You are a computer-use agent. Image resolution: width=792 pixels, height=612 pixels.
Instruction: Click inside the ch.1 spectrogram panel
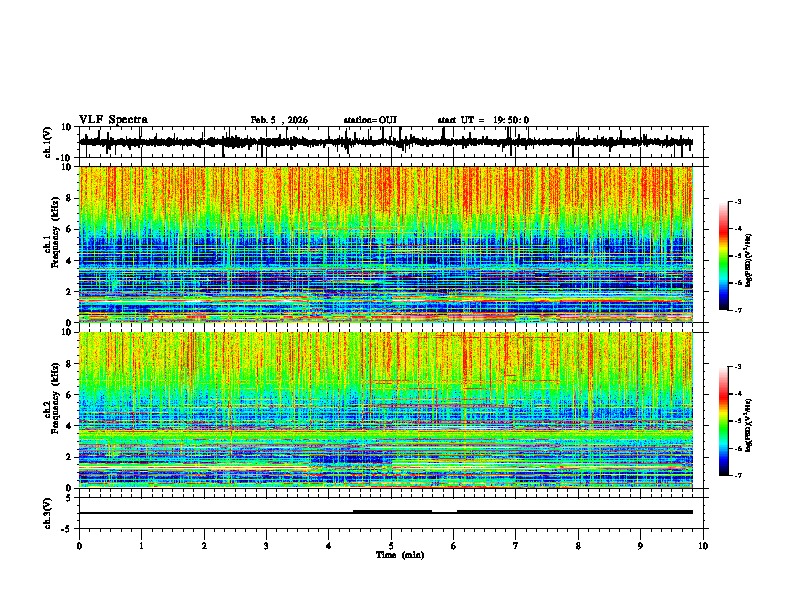click(x=386, y=244)
